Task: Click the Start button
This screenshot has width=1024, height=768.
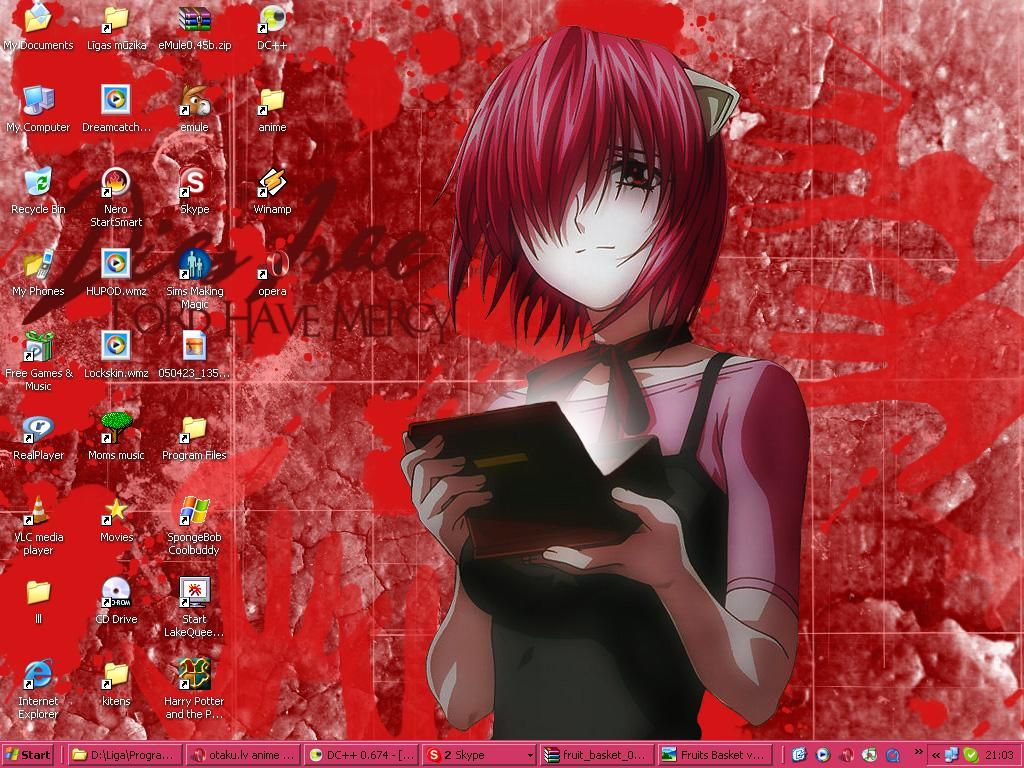Action: 27,755
